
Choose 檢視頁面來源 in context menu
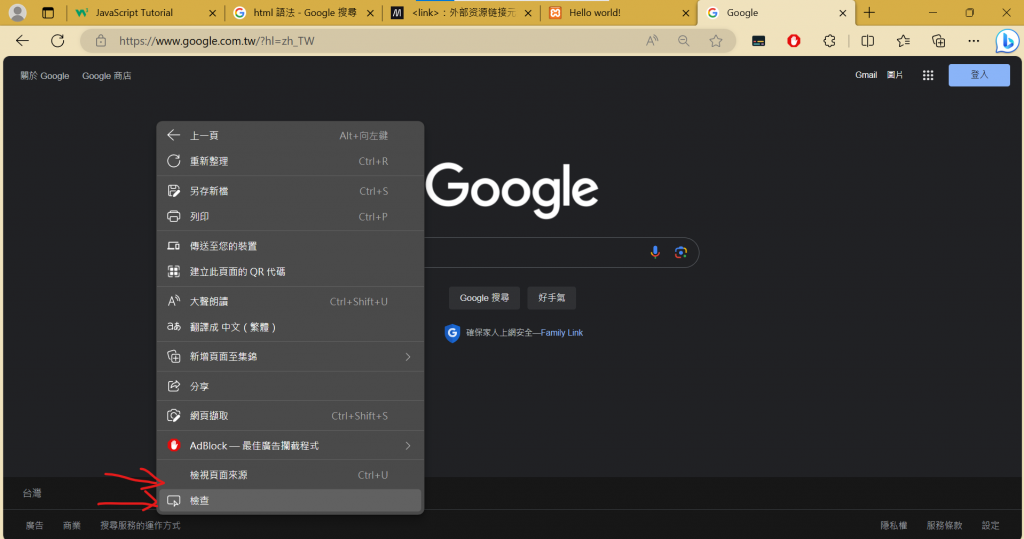click(x=290, y=475)
